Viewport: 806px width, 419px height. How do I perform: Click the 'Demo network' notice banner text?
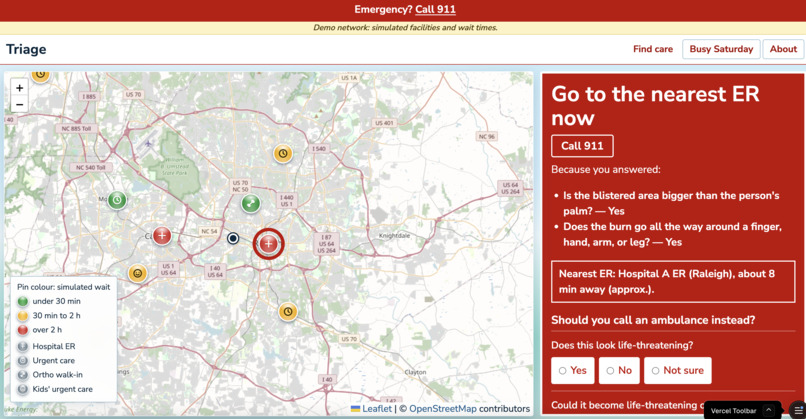point(405,28)
